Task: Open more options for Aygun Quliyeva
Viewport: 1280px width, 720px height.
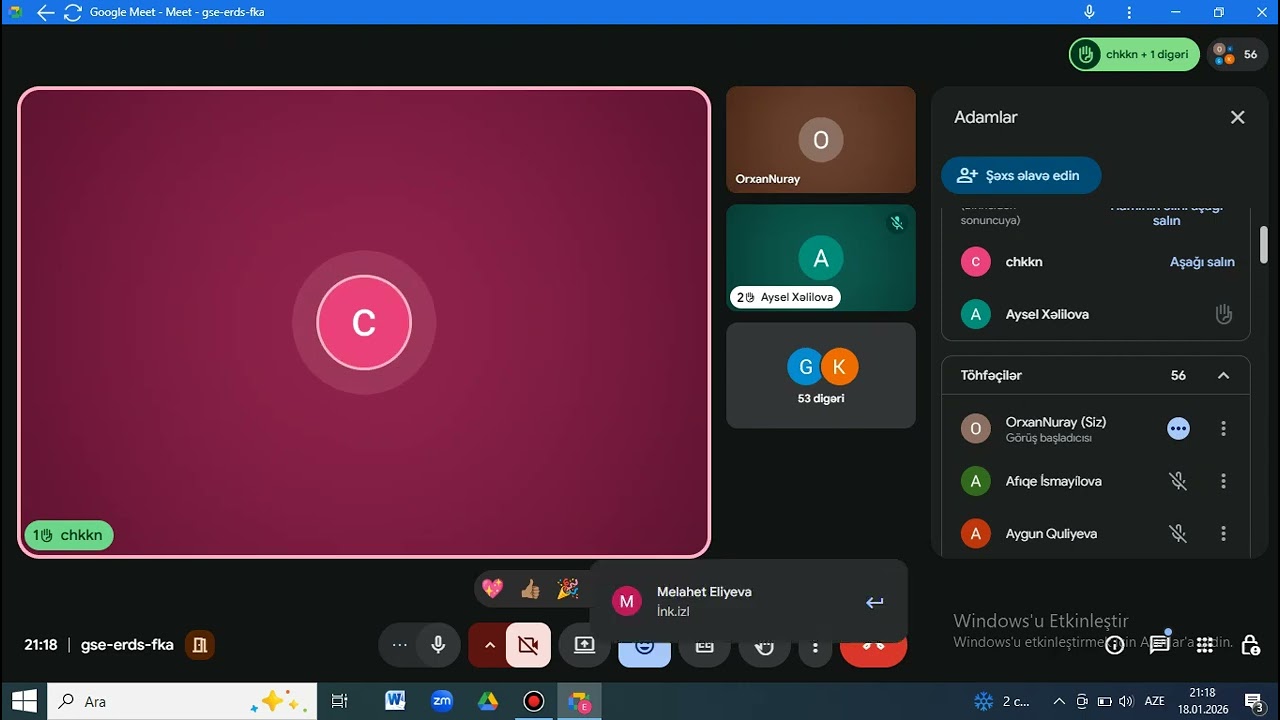Action: tap(1223, 534)
